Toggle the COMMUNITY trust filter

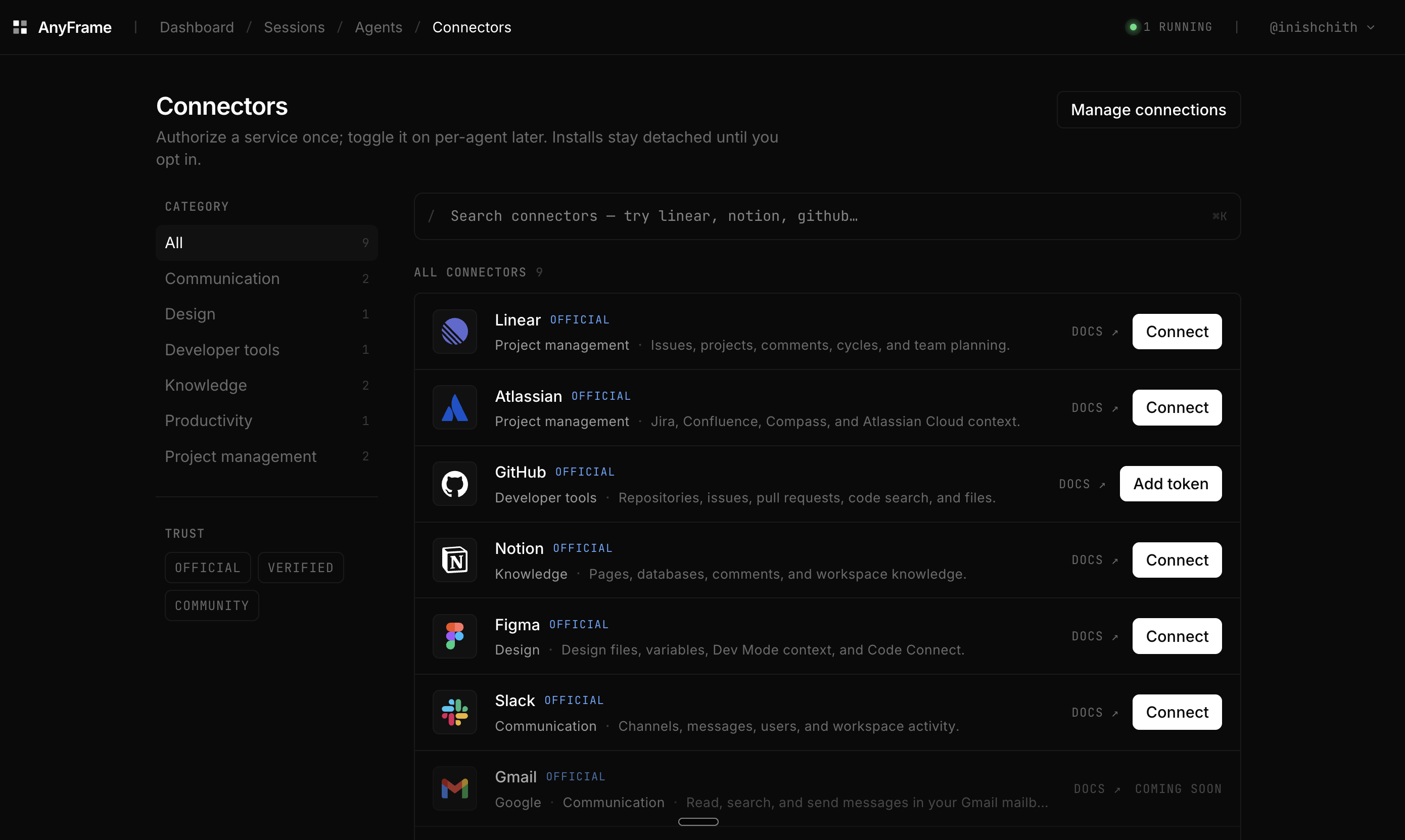[212, 605]
